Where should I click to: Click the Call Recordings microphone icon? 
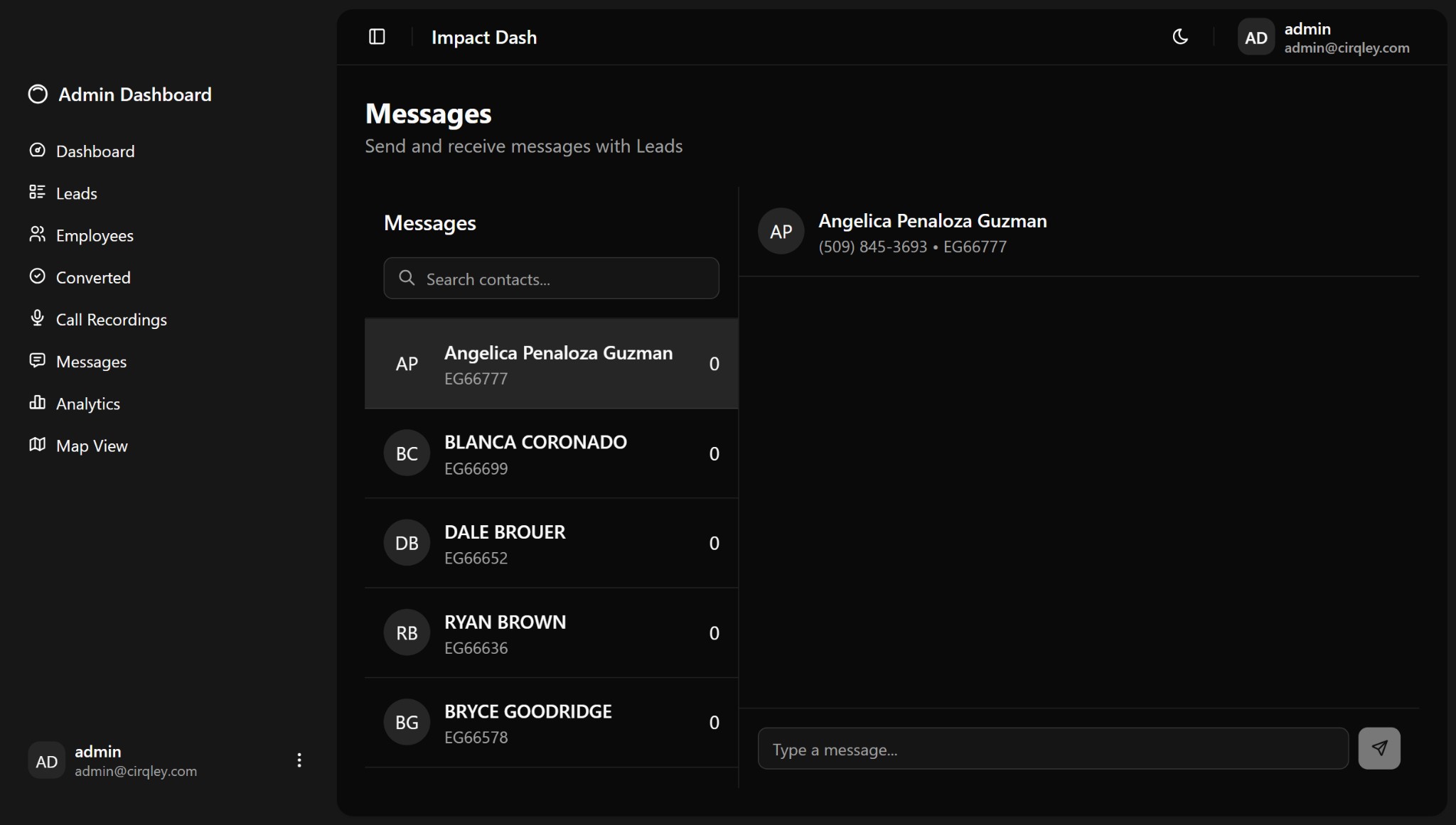(37, 318)
